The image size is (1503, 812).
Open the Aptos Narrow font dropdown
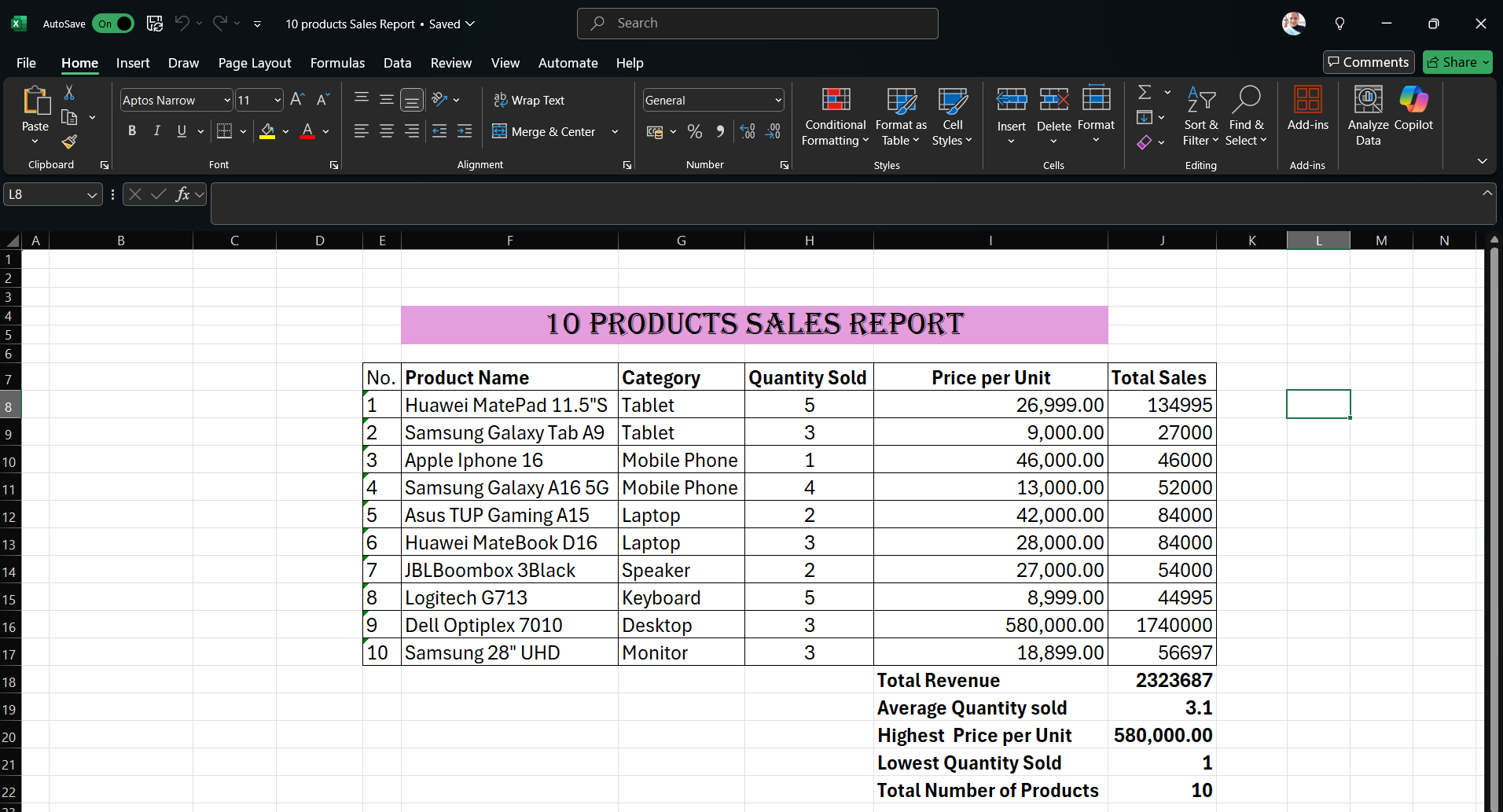pyautogui.click(x=227, y=101)
